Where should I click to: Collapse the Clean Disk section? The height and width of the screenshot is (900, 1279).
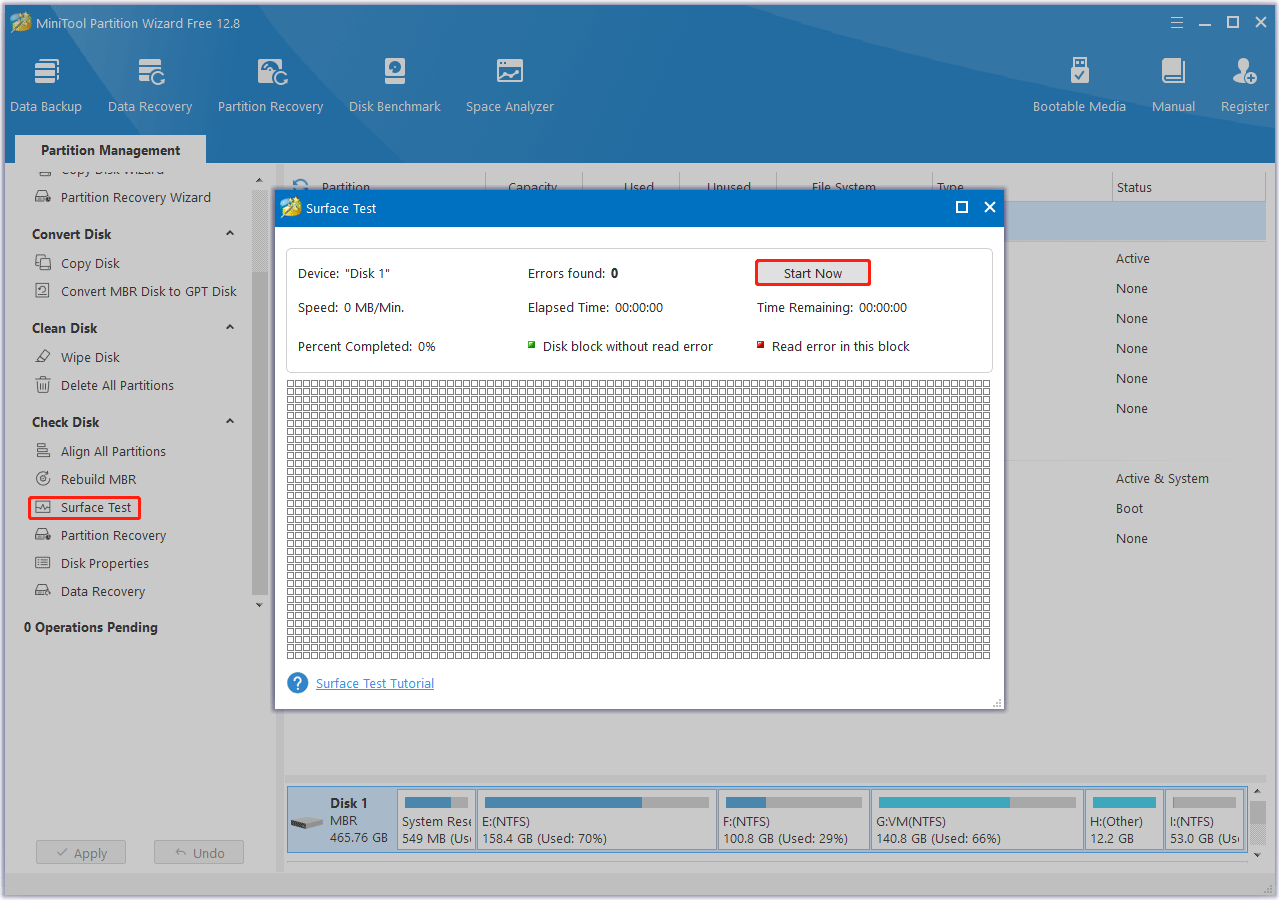[x=229, y=327]
